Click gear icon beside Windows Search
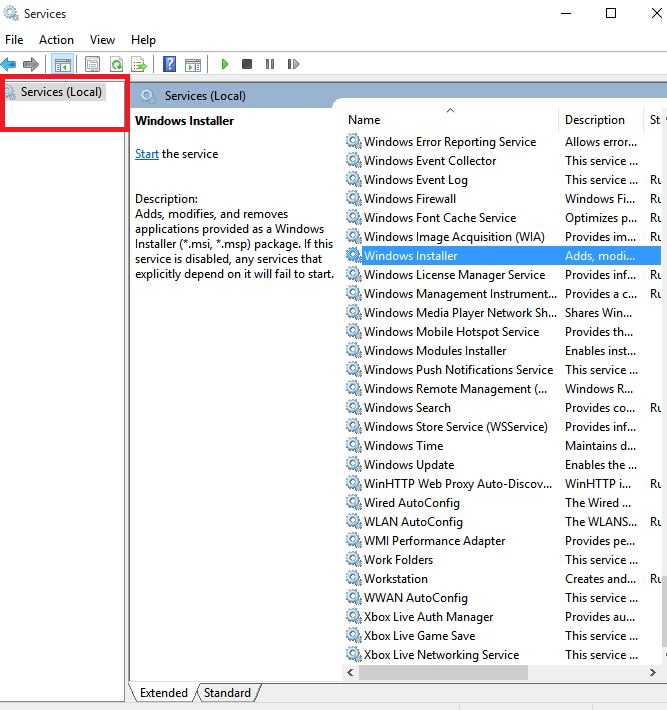The width and height of the screenshot is (667, 710). (x=354, y=407)
